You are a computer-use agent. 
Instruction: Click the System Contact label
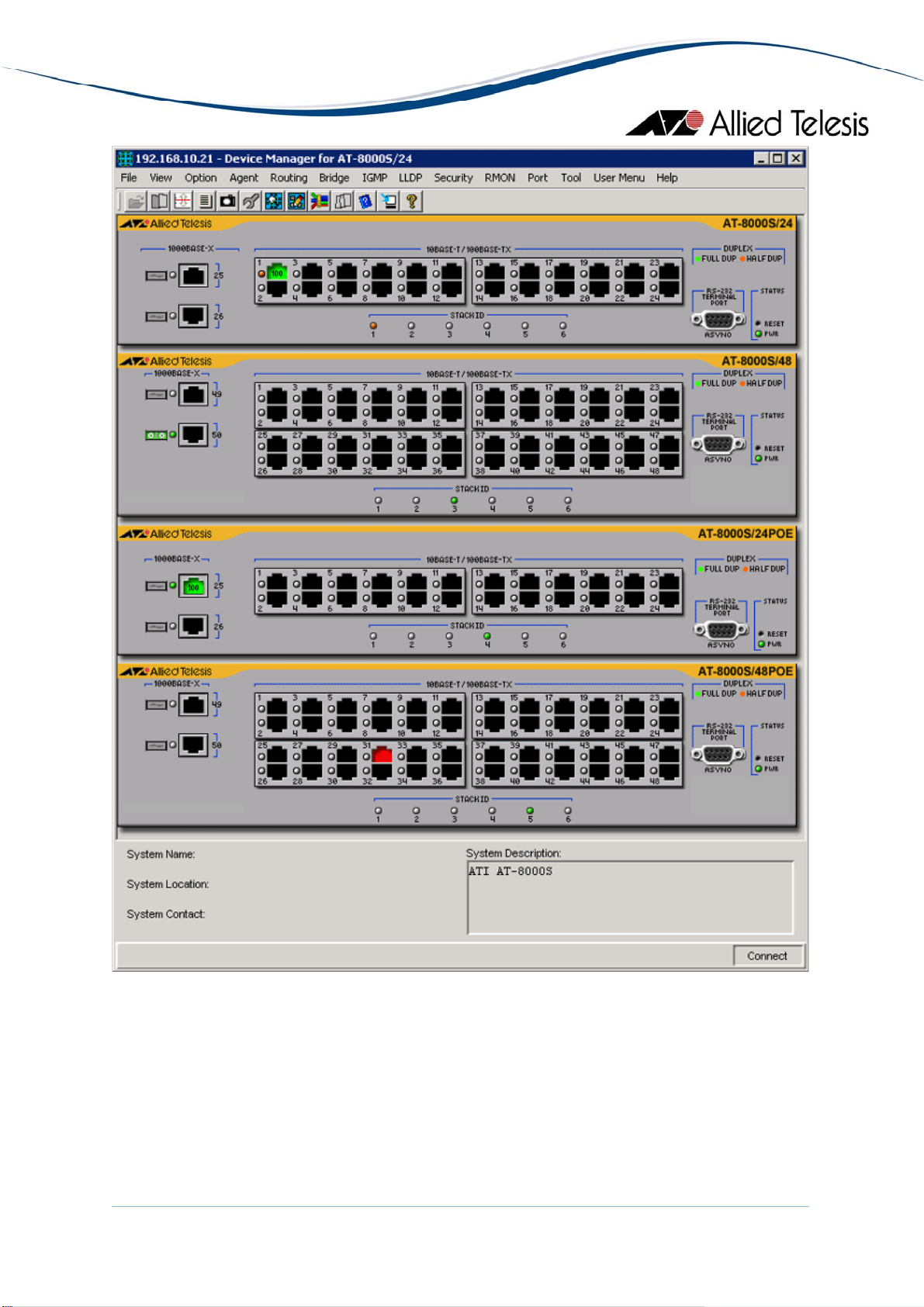click(x=165, y=915)
